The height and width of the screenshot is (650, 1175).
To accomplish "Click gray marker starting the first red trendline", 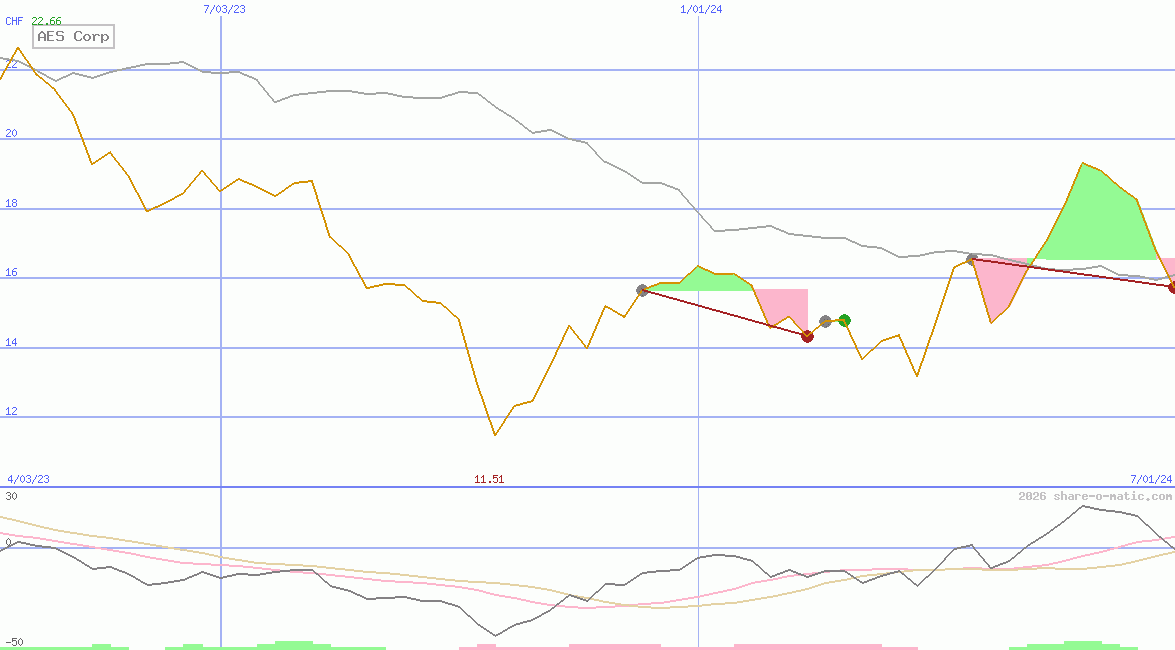I will pos(642,290).
